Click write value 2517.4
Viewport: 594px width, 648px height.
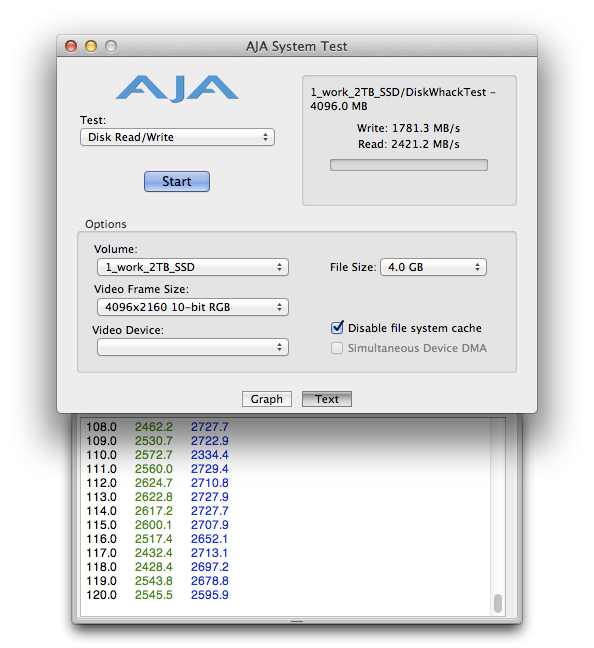(x=154, y=539)
